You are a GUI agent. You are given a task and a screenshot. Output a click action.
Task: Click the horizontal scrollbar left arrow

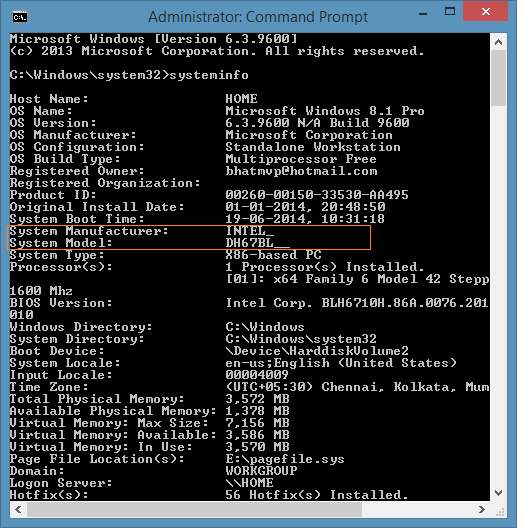click(x=18, y=509)
